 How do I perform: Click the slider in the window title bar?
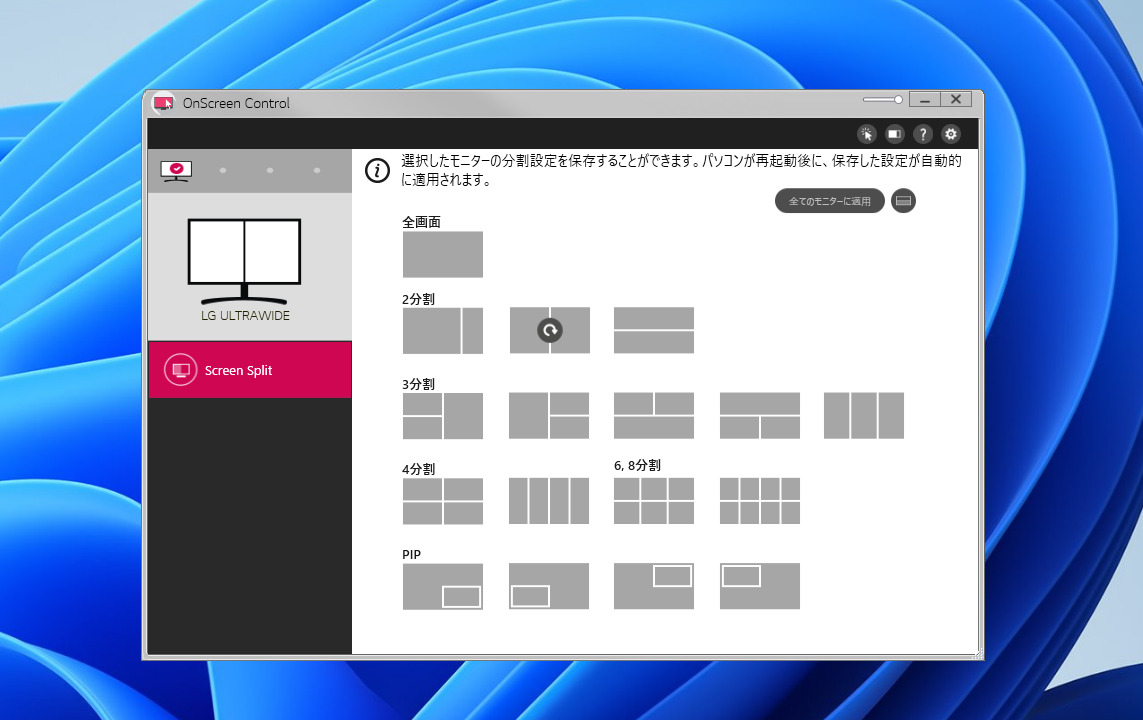(x=883, y=100)
